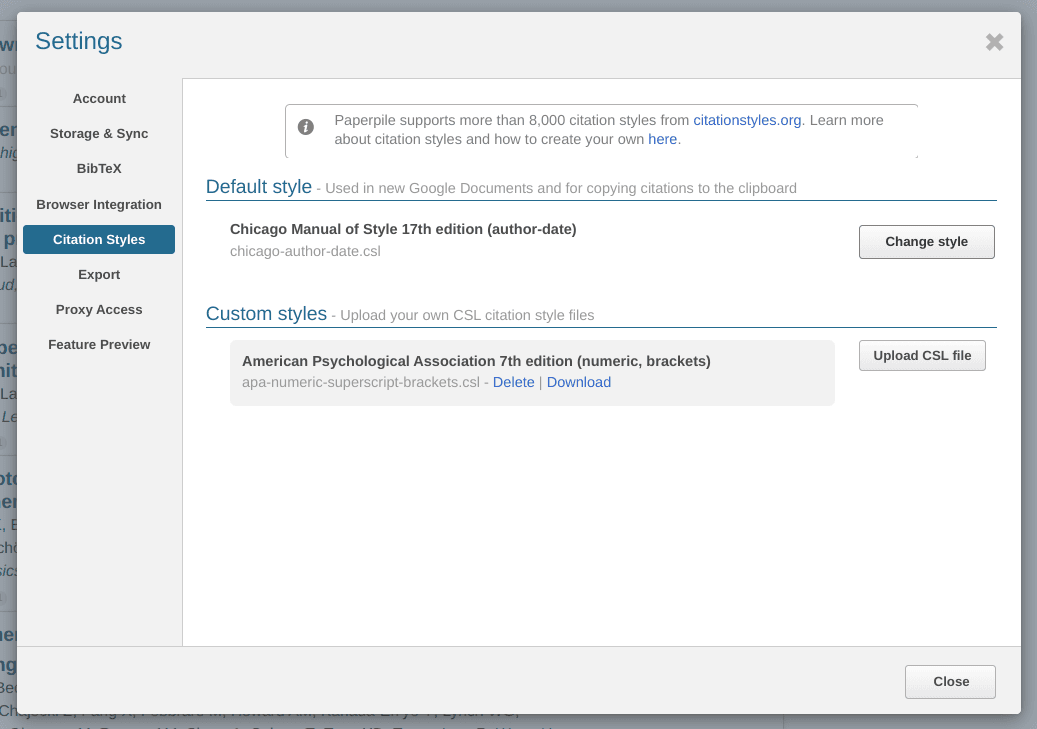This screenshot has width=1037, height=729.
Task: Open the 'here' link about citation styles
Action: [662, 140]
